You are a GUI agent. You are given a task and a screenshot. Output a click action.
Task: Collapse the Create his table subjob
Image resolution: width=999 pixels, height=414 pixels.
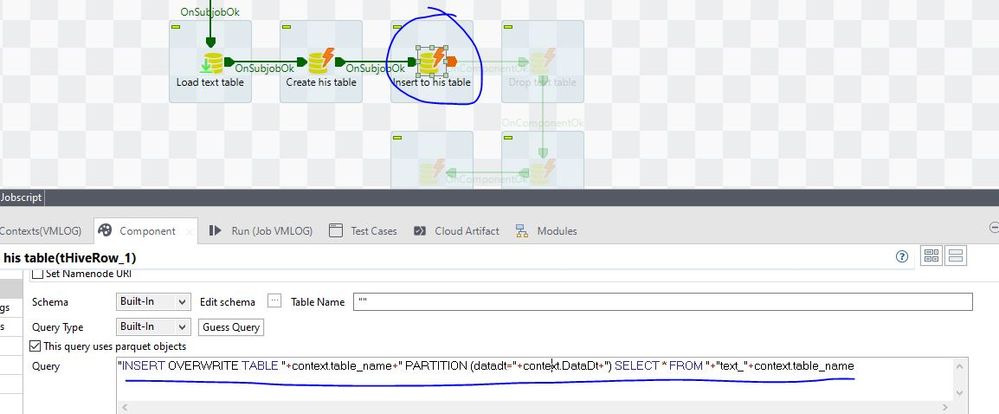287,27
